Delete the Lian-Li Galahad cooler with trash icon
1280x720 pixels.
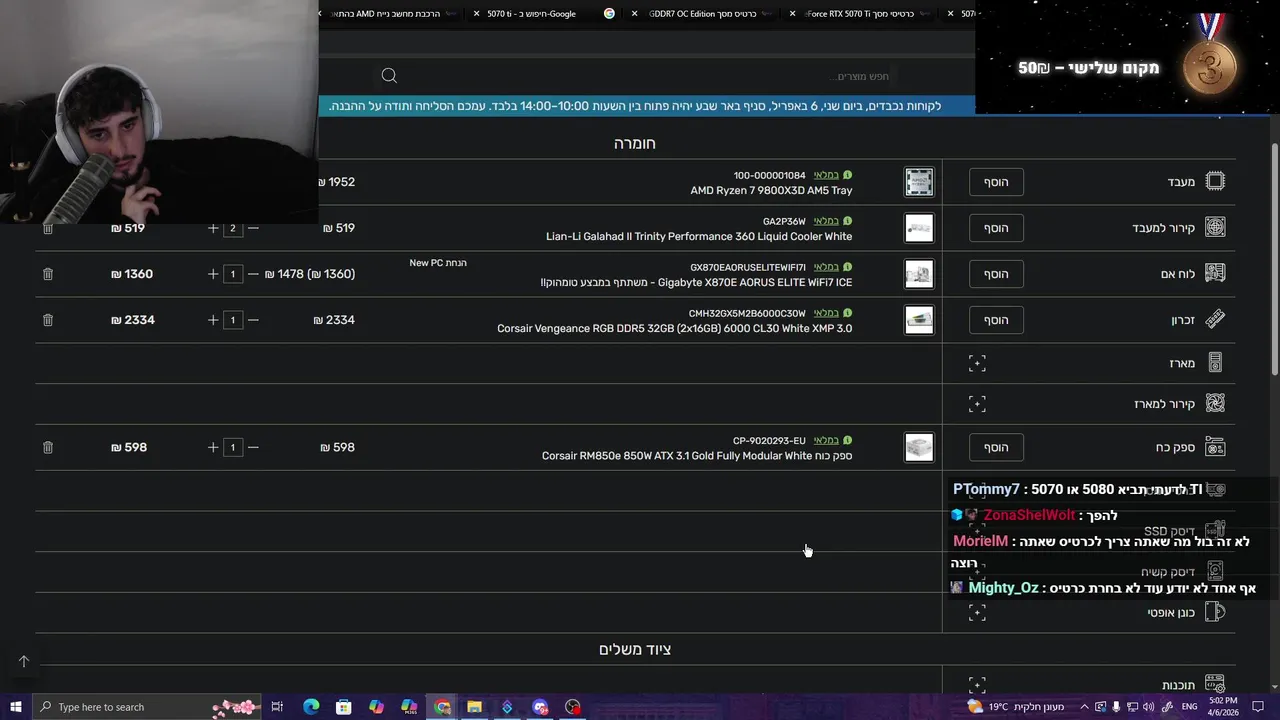(47, 228)
